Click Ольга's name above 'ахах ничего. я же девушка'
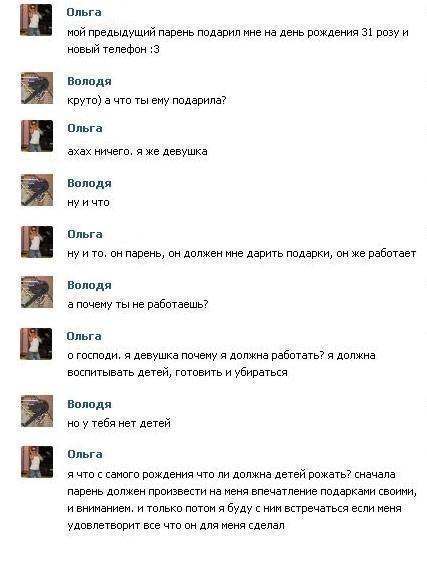Image resolution: width=427 pixels, height=564 pixels. click(85, 128)
